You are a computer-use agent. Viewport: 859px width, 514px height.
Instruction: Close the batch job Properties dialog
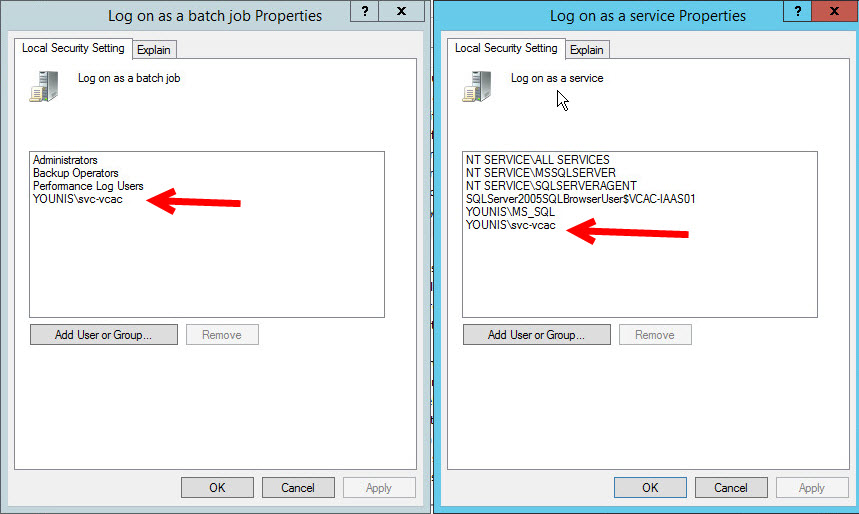401,13
